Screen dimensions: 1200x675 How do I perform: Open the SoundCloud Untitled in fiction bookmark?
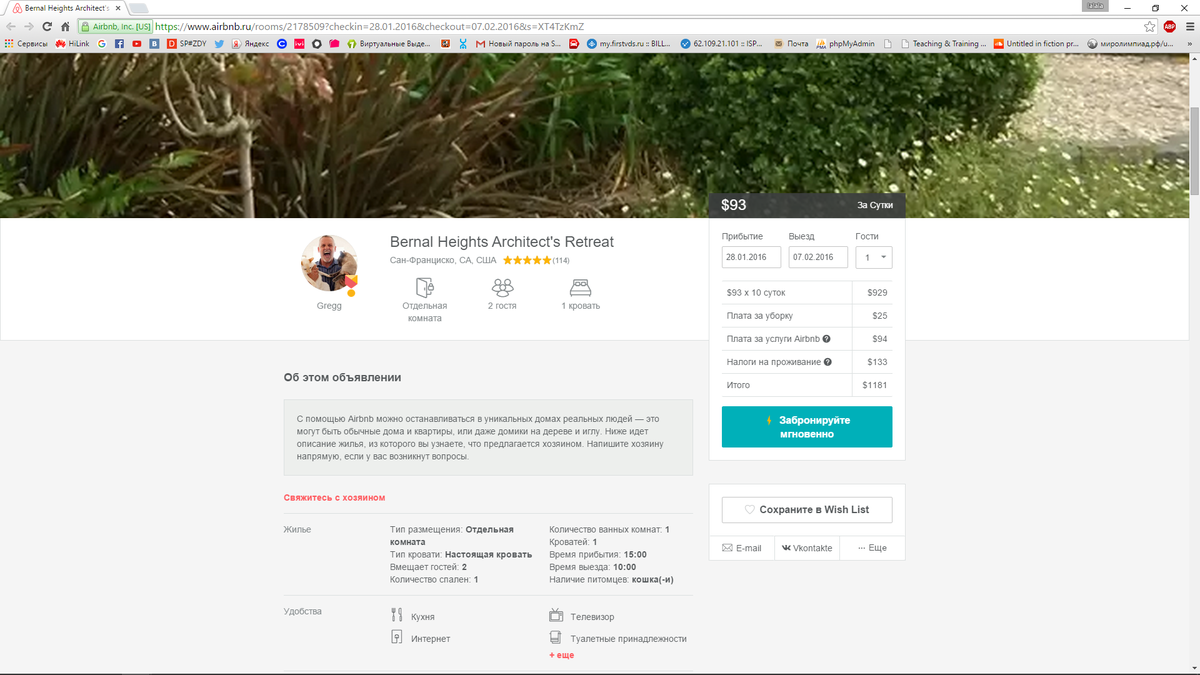tap(1036, 44)
